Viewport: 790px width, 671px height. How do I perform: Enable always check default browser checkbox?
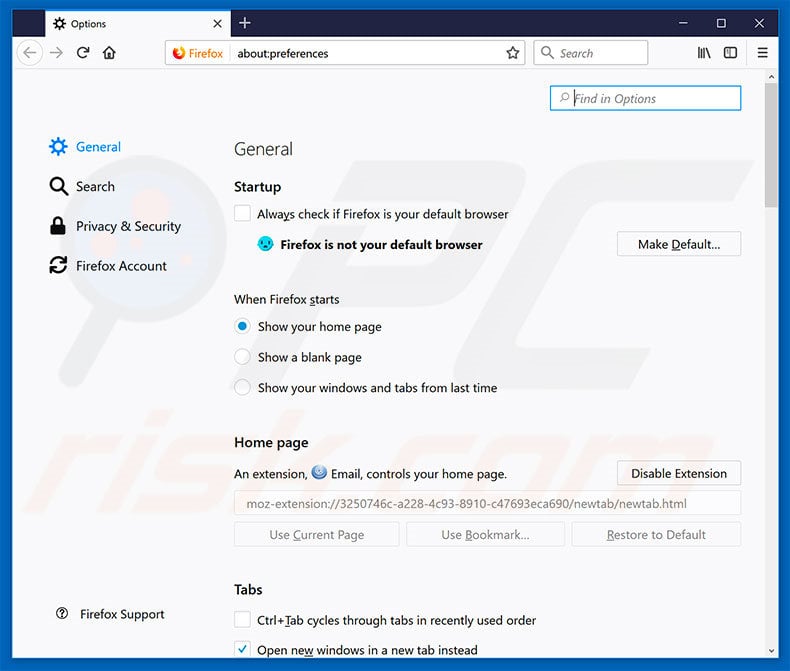tap(242, 214)
